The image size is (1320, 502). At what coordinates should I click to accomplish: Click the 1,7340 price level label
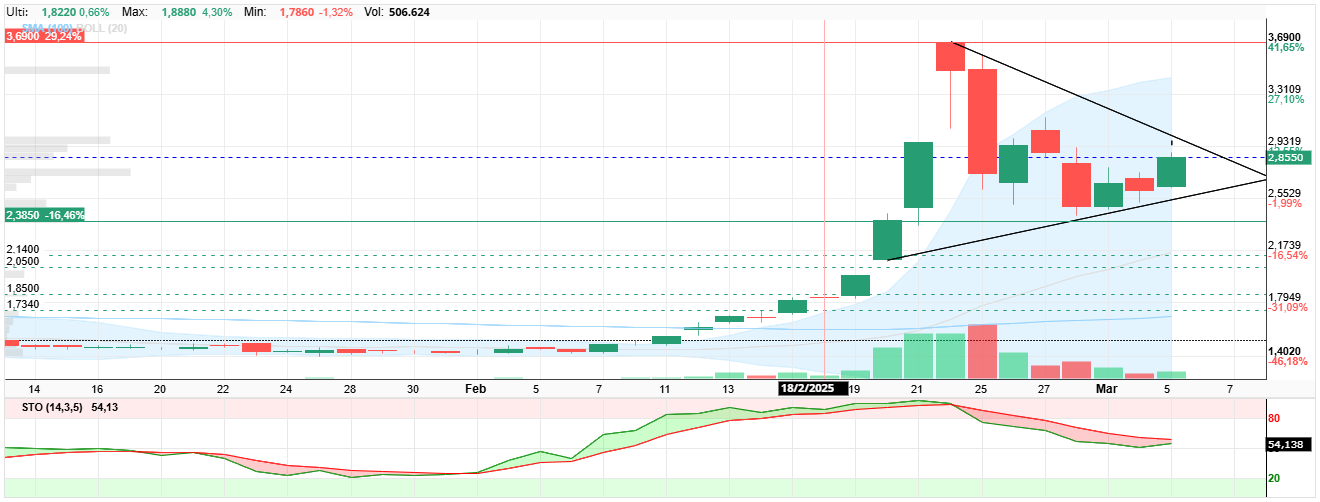pos(23,304)
